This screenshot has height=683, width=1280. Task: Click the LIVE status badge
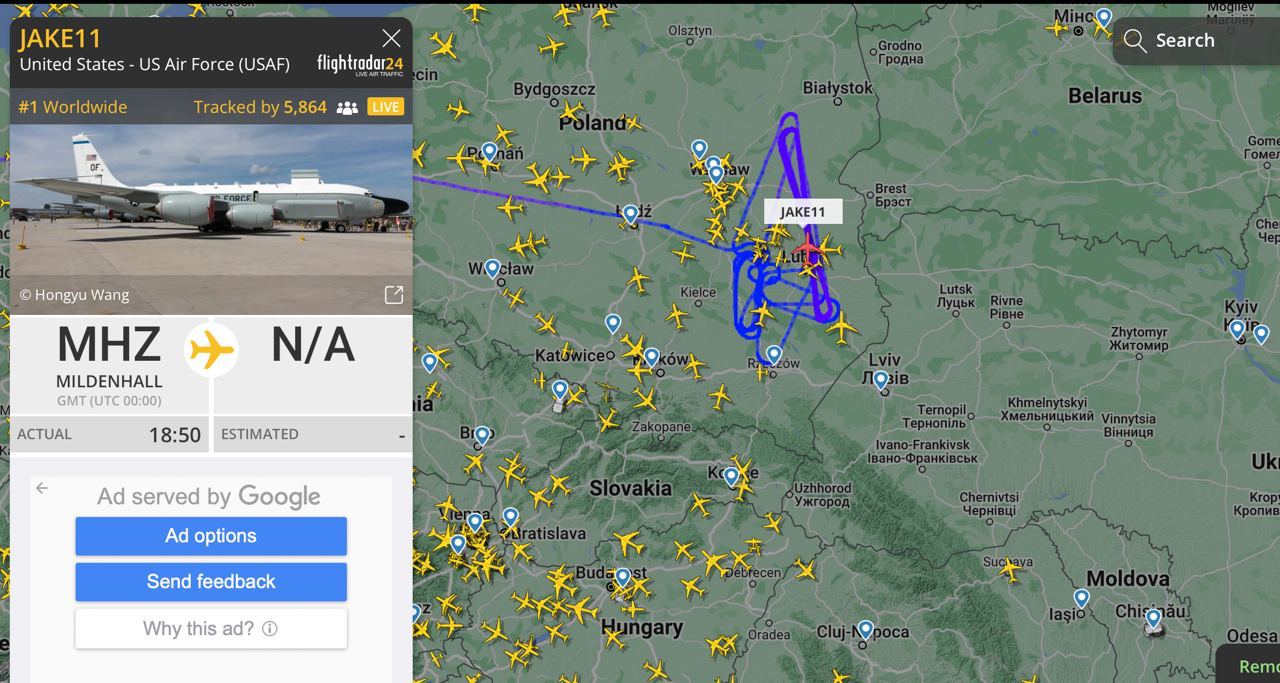point(385,107)
